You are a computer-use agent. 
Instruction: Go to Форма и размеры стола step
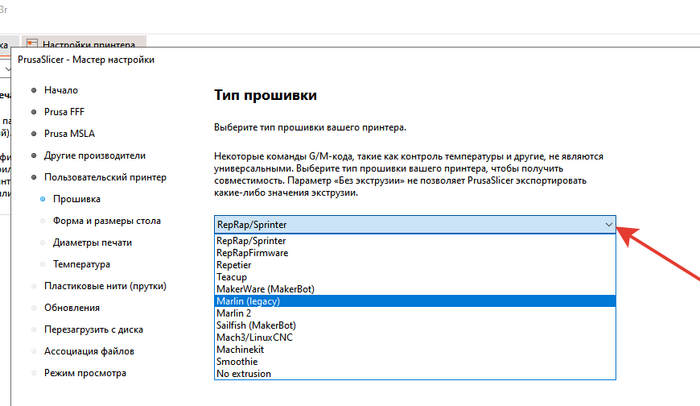click(107, 221)
